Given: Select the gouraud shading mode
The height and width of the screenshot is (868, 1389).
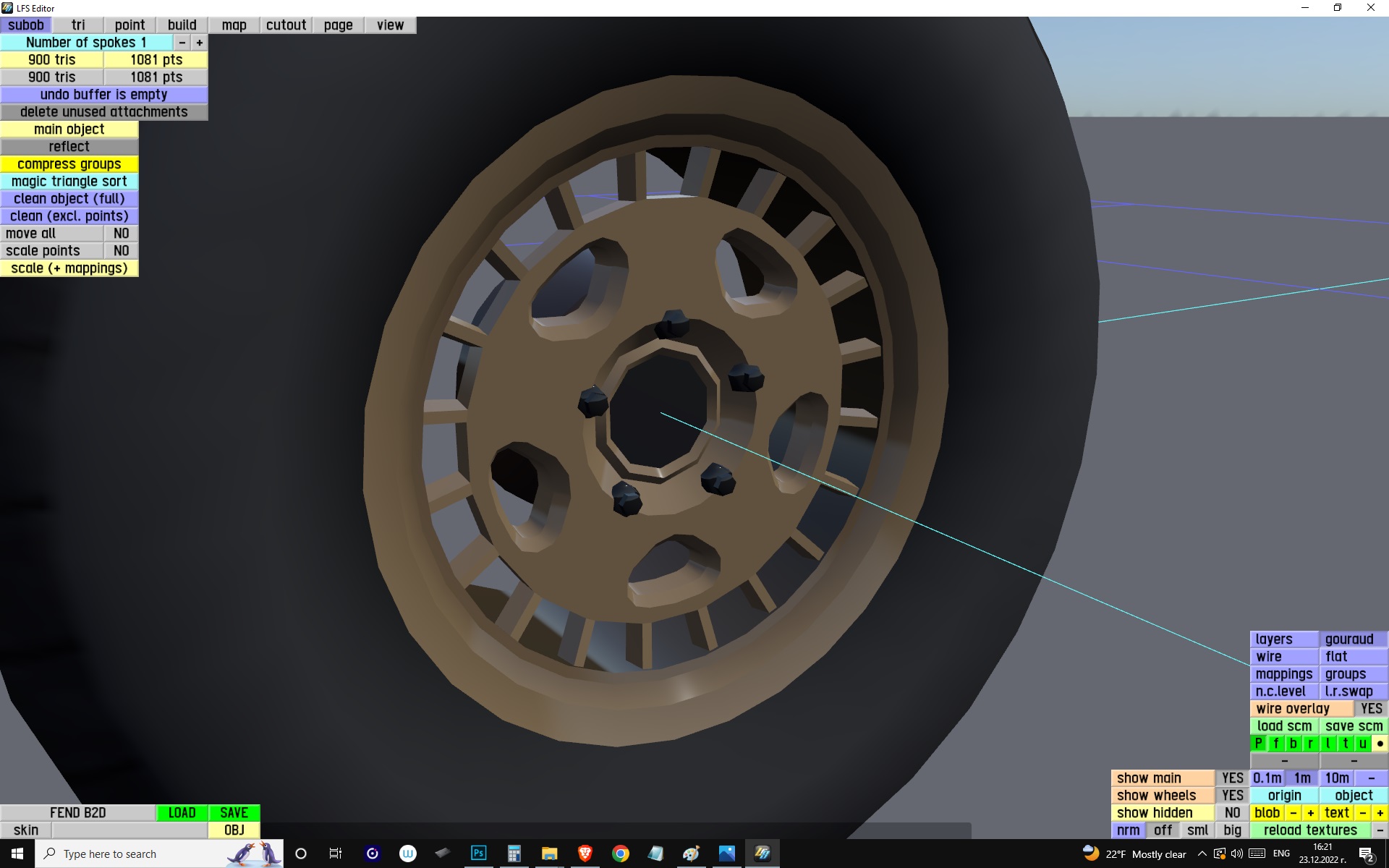Looking at the screenshot, I should pyautogui.click(x=1349, y=639).
